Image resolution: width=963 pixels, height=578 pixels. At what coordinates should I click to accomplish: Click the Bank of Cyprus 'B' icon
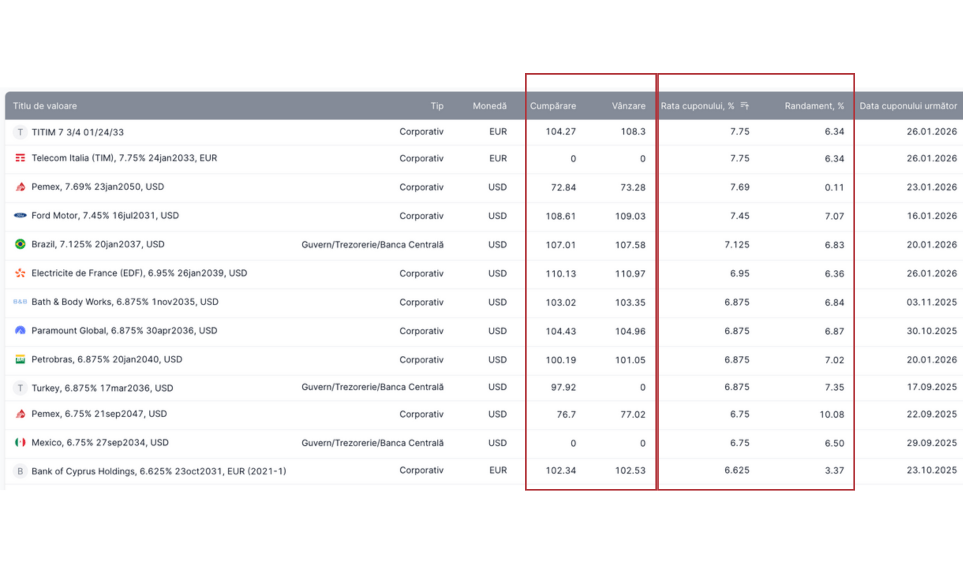click(20, 471)
